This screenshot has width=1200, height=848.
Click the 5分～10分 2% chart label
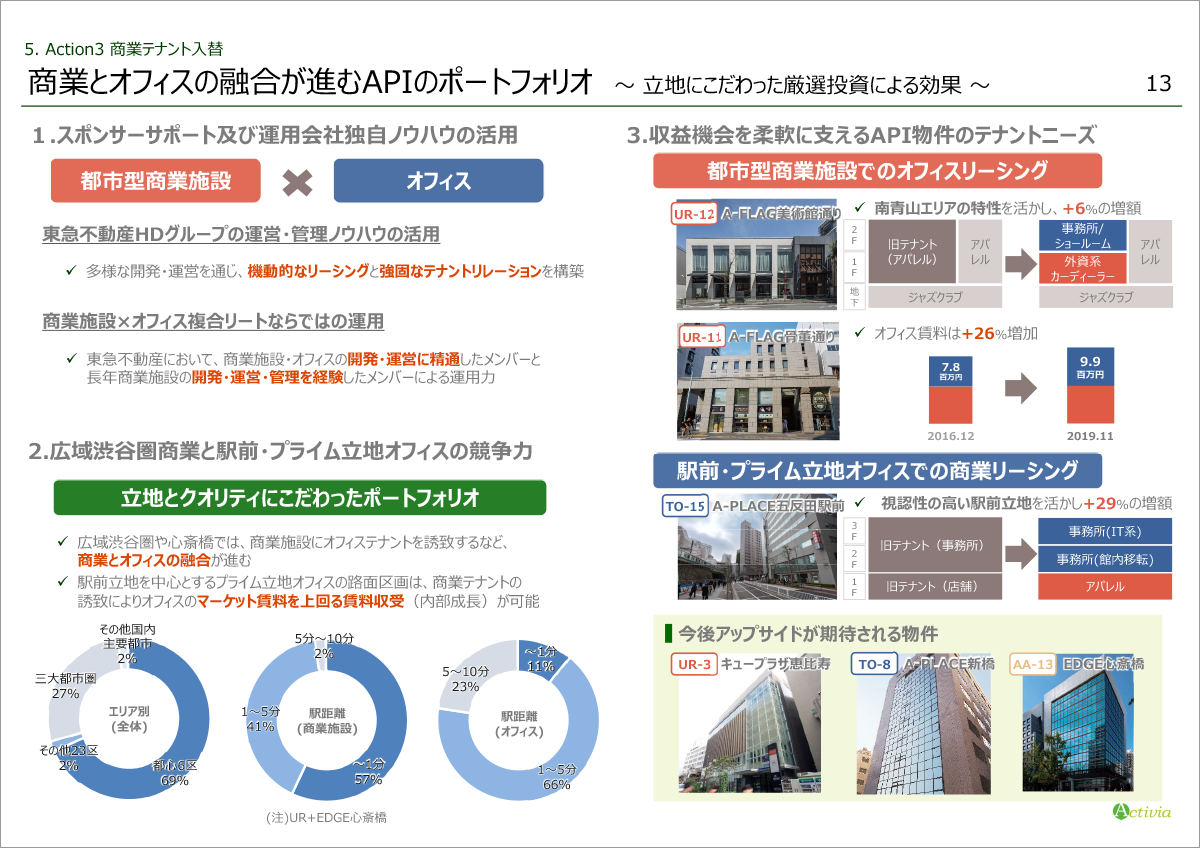click(324, 645)
